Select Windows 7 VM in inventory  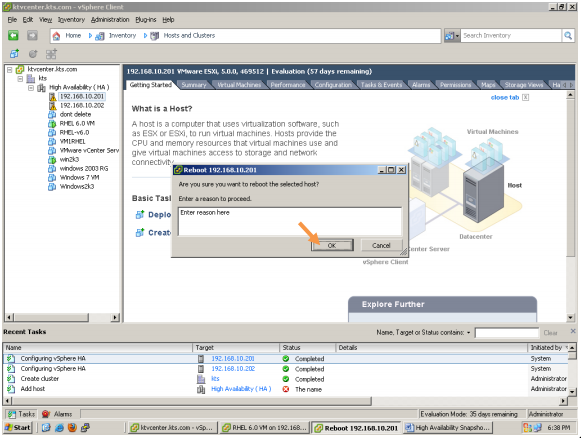tap(79, 177)
